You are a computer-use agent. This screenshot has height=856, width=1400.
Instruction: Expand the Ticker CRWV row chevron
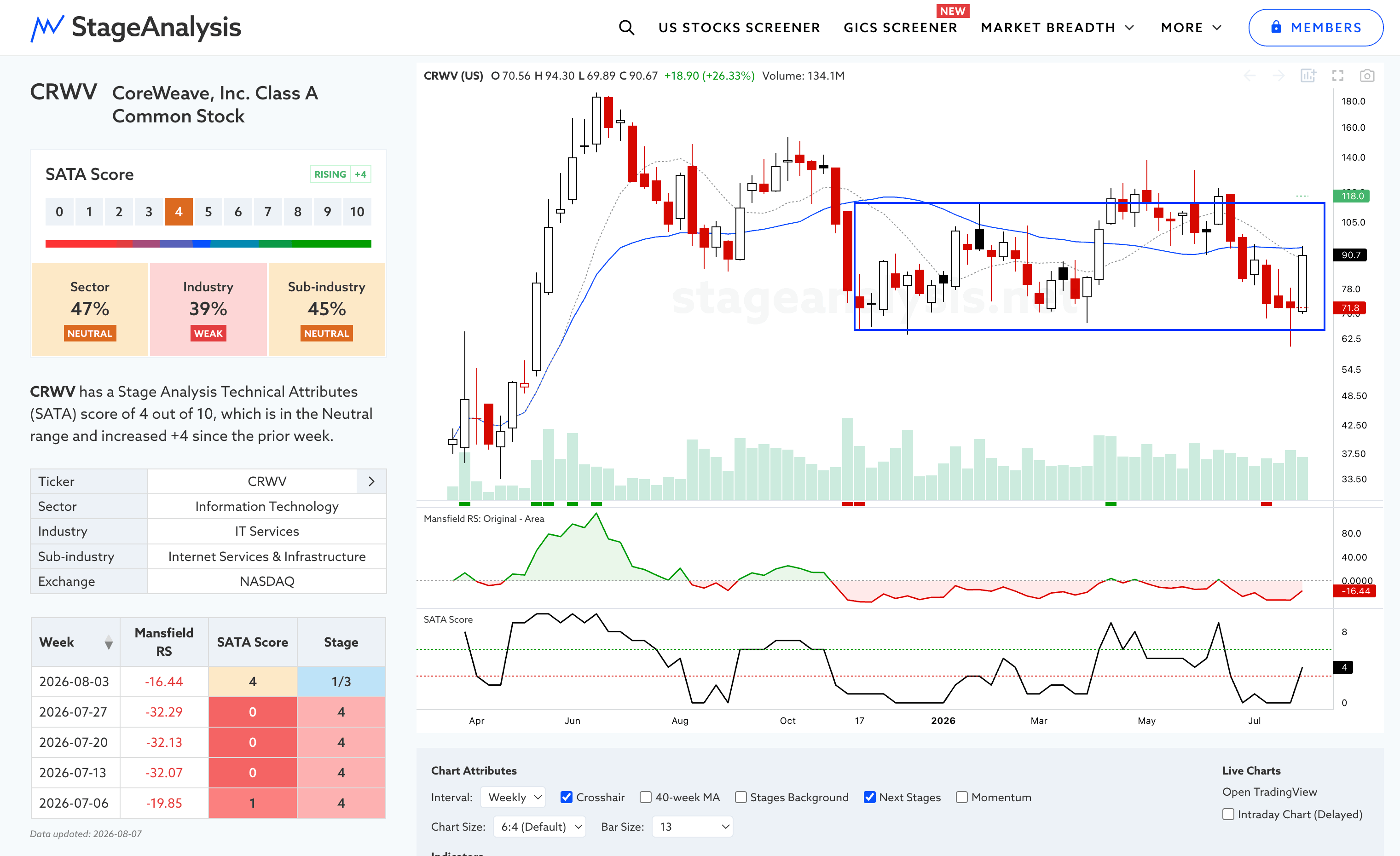(371, 481)
